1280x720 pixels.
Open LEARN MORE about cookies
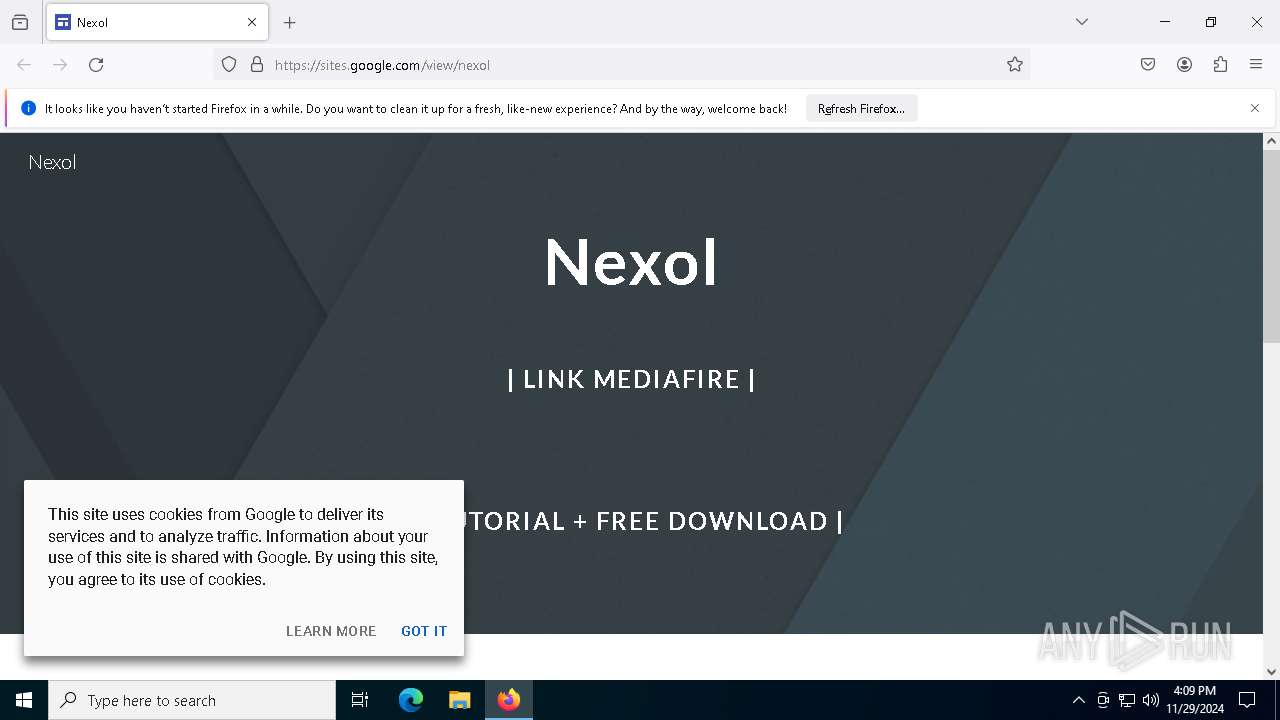(x=331, y=631)
